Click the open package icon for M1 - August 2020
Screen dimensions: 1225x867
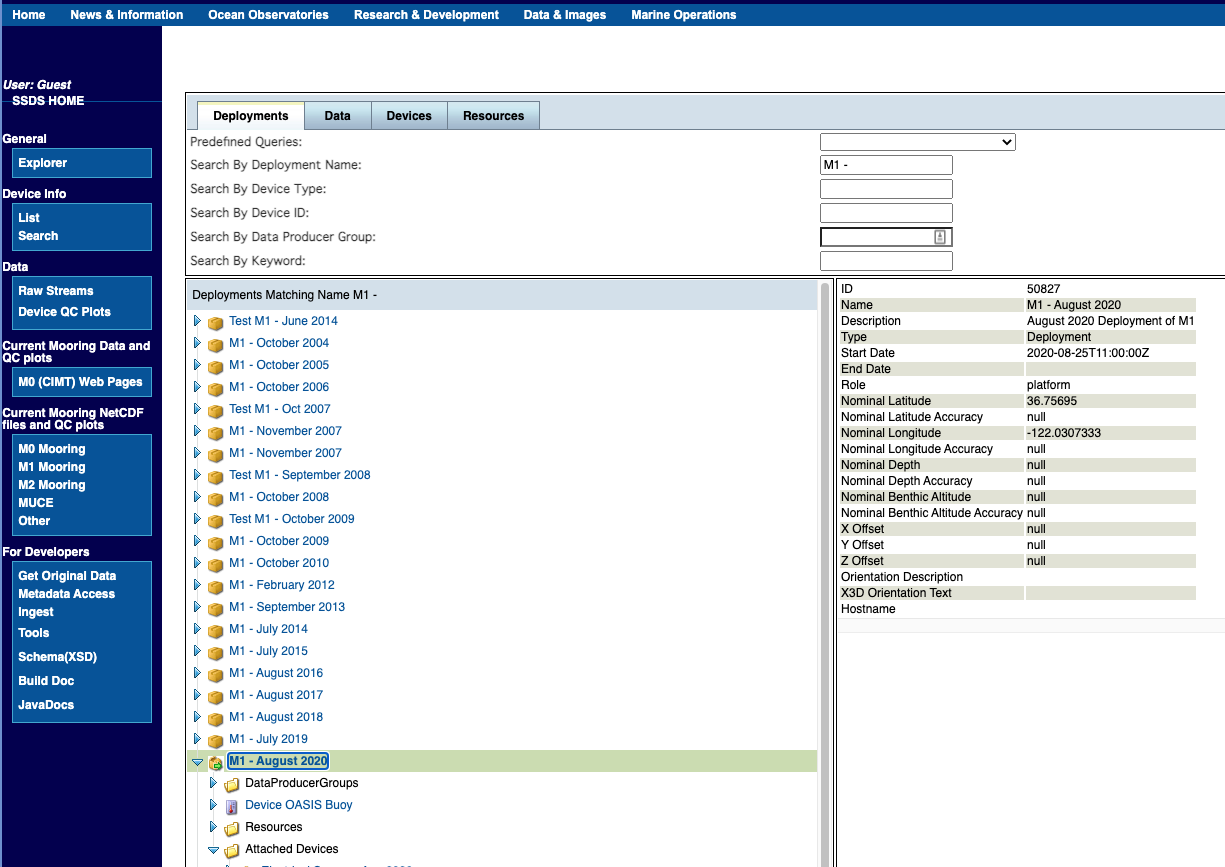(215, 762)
